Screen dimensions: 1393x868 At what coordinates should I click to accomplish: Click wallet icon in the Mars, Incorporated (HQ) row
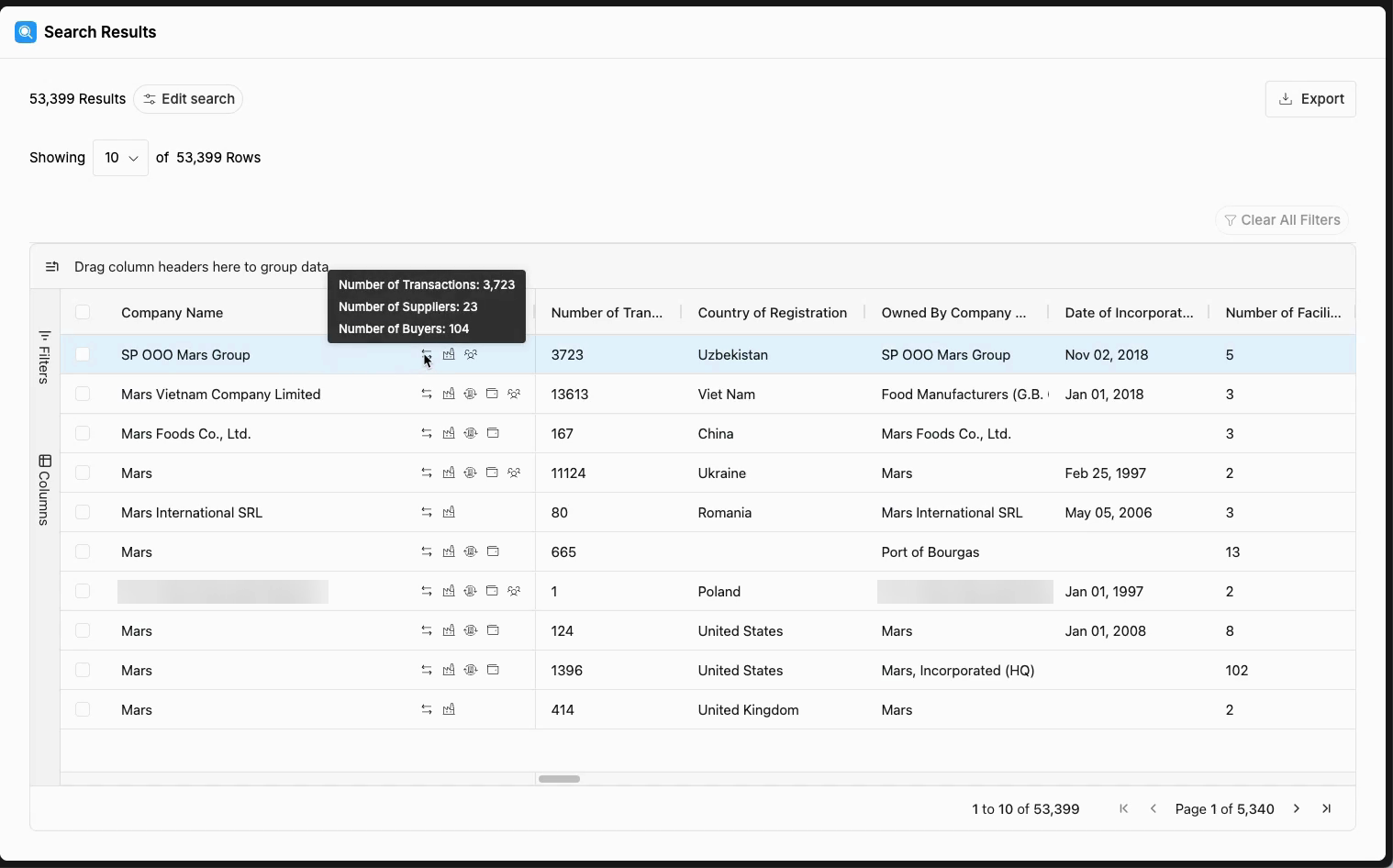(493, 670)
